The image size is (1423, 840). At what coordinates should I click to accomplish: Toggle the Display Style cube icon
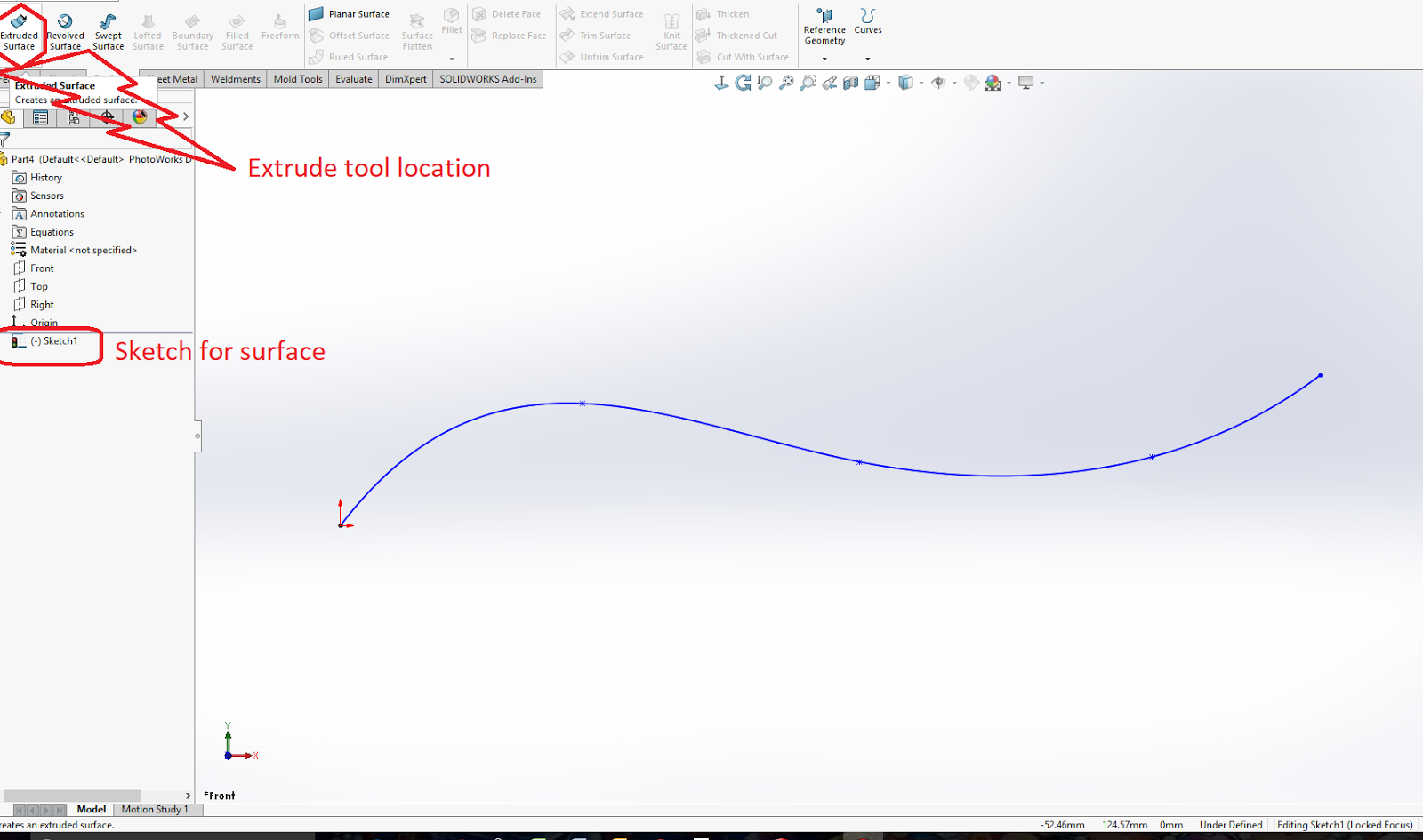(905, 82)
